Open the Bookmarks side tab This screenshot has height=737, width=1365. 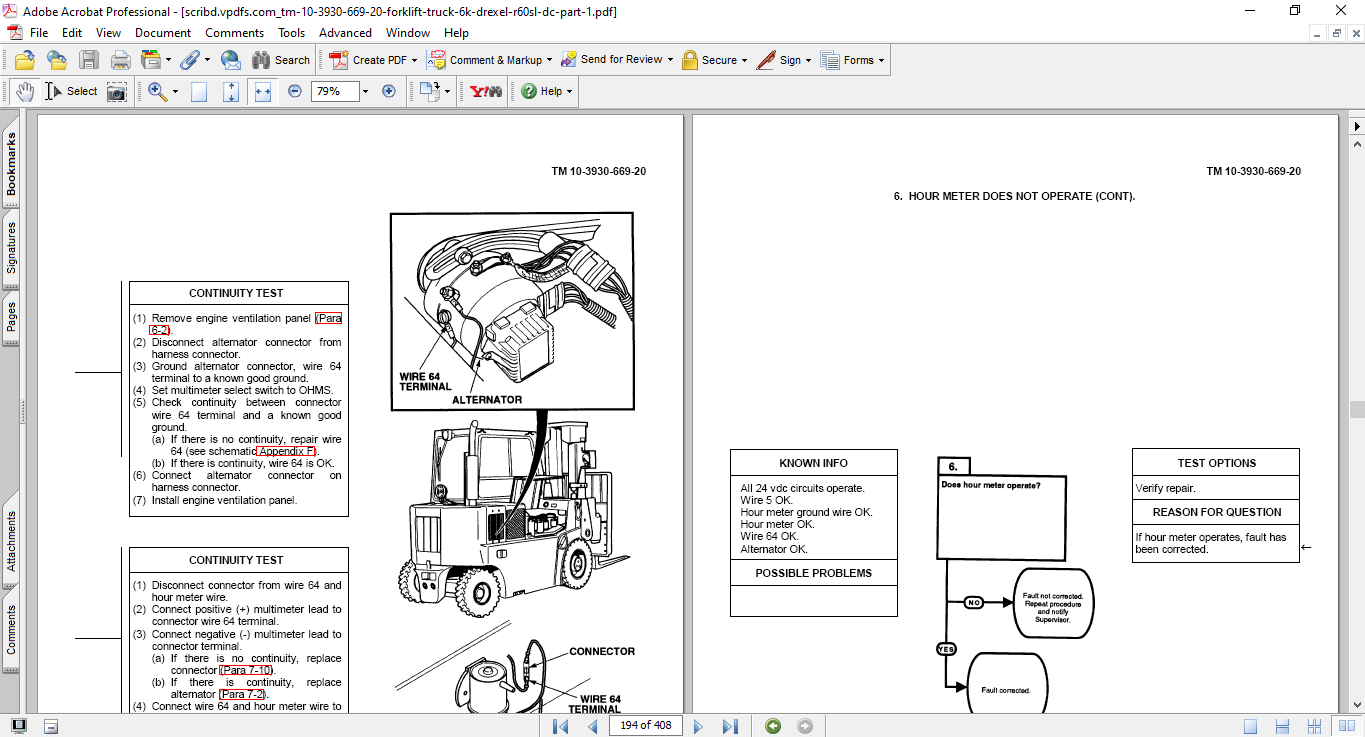(x=11, y=164)
